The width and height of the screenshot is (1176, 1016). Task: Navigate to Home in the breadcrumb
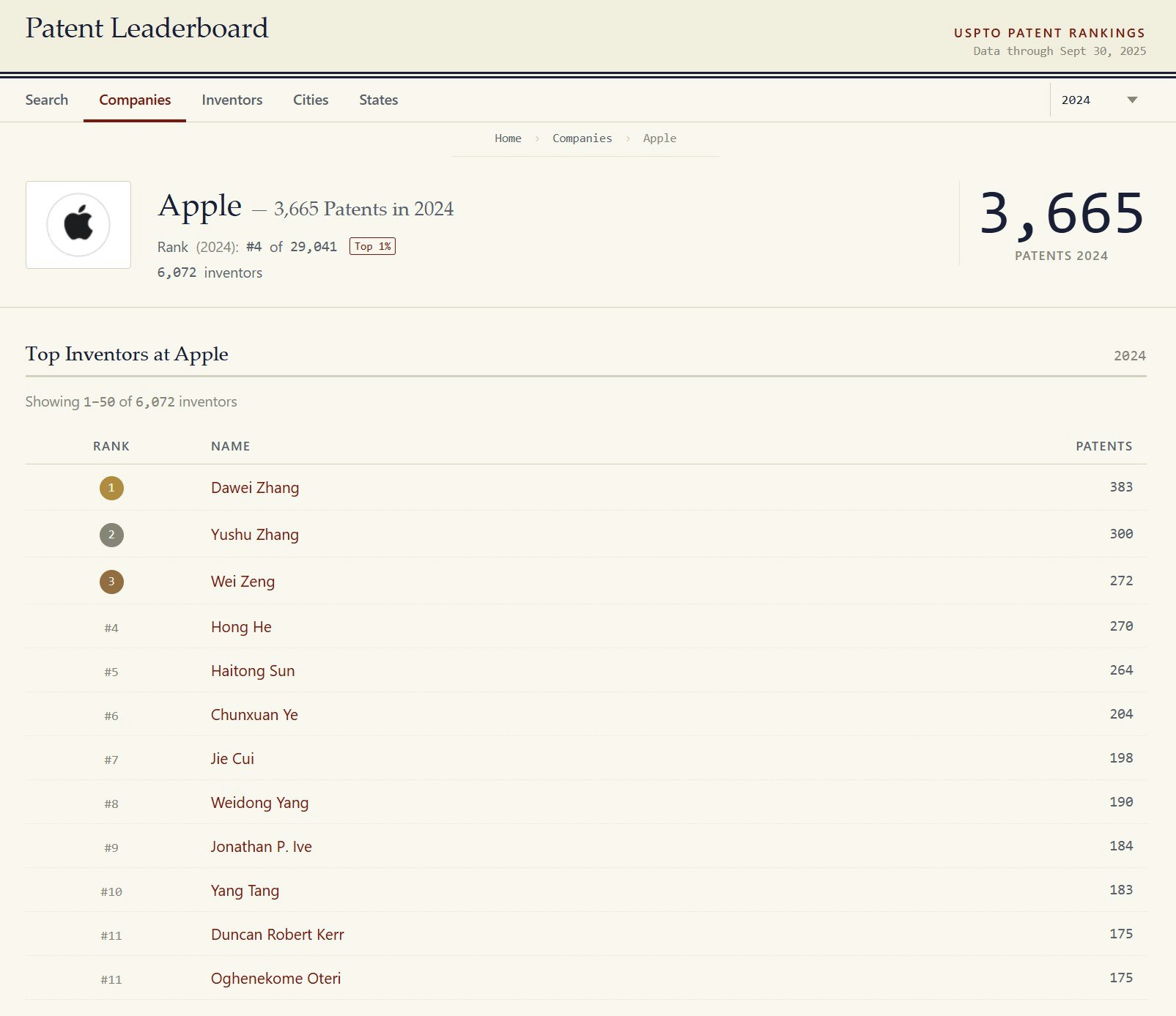coord(508,138)
